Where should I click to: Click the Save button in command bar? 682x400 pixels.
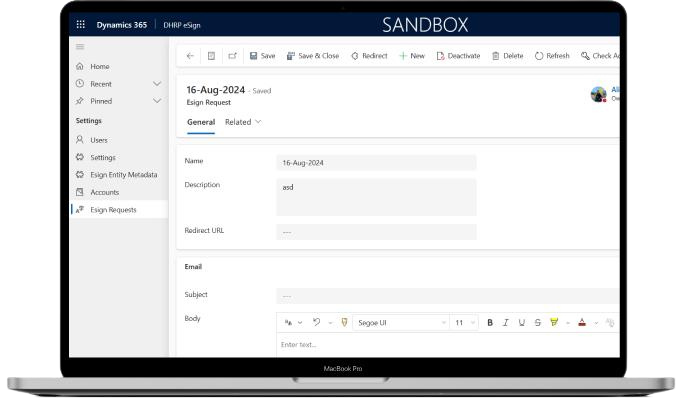point(262,56)
